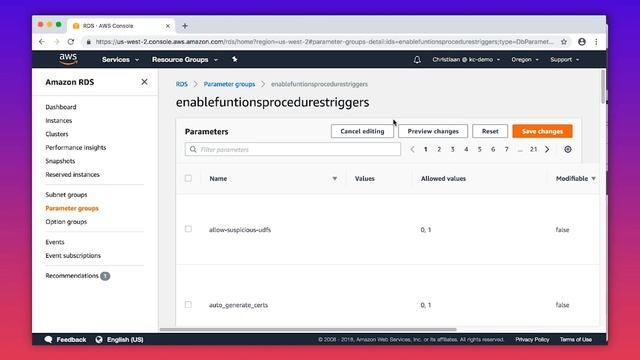
Task: Sort by the Name column arrow
Action: point(335,178)
